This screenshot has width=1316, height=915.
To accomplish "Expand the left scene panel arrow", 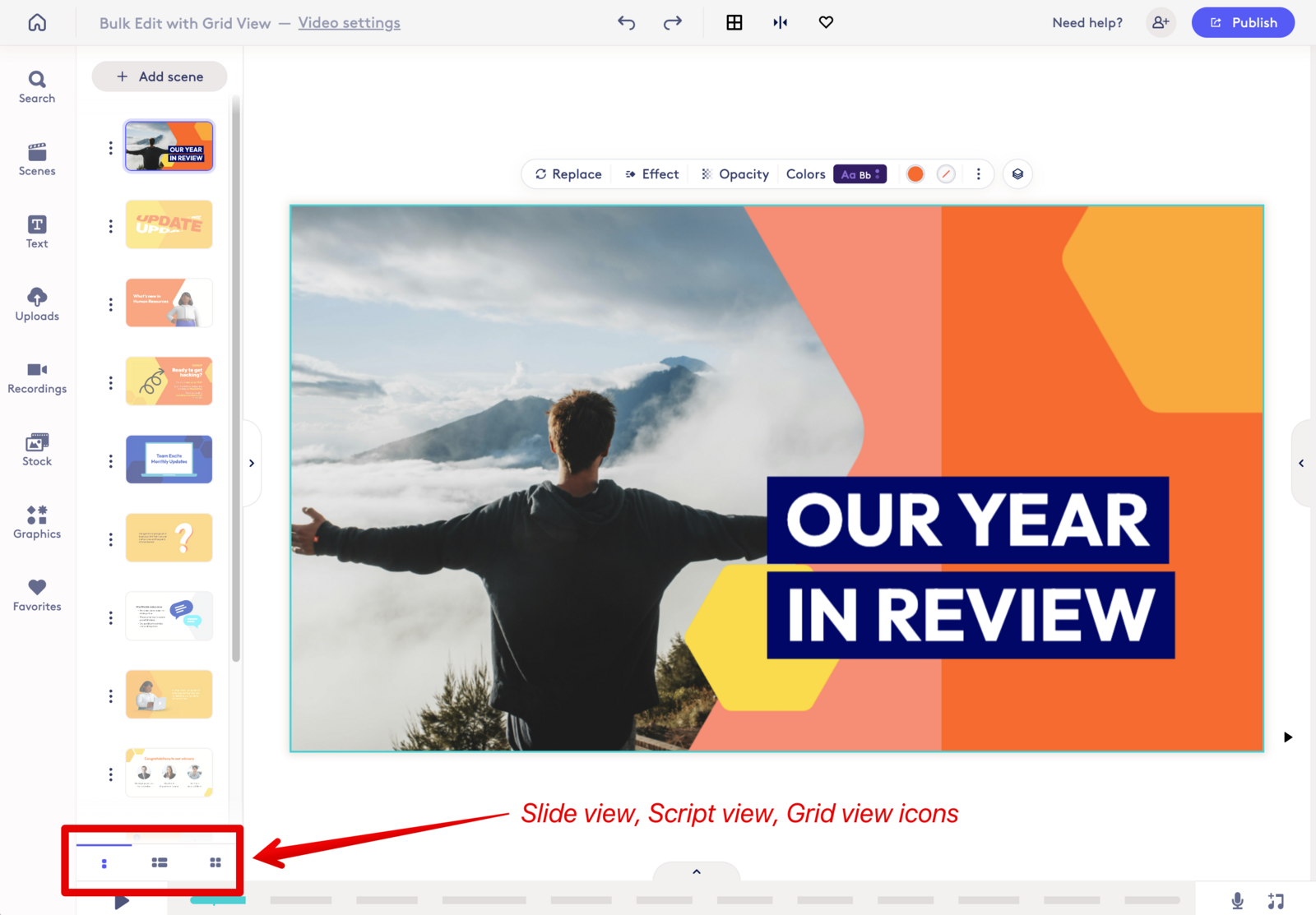I will point(252,463).
